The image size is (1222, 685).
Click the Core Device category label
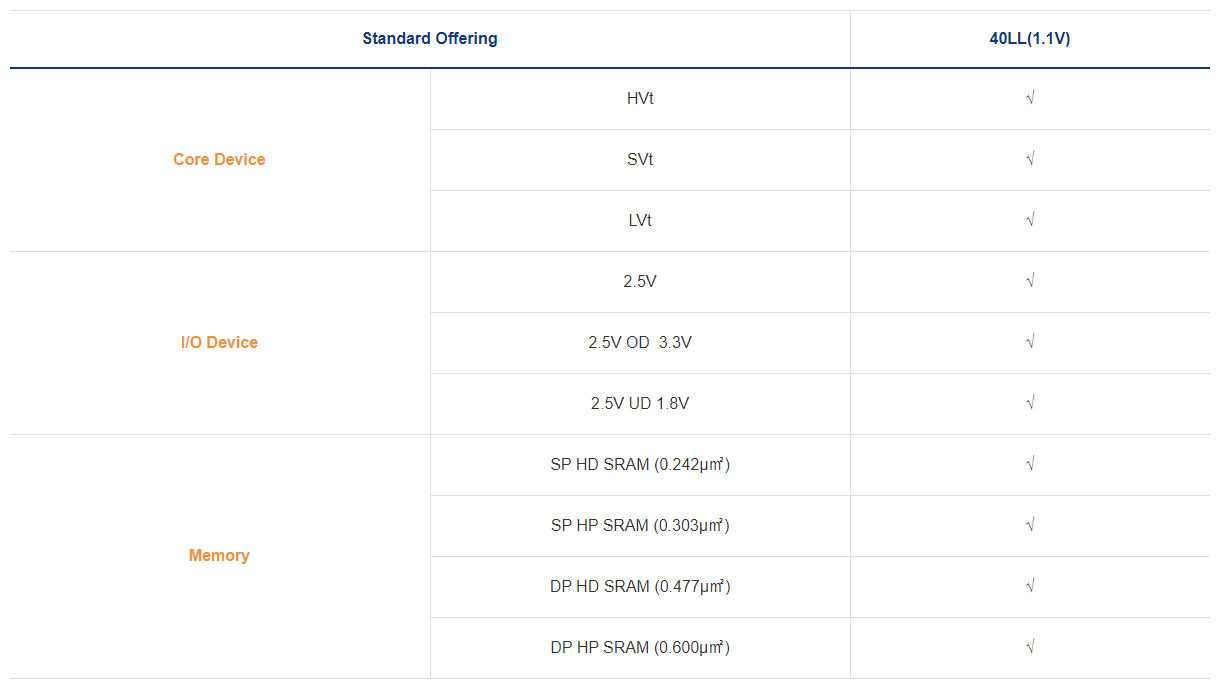click(219, 160)
